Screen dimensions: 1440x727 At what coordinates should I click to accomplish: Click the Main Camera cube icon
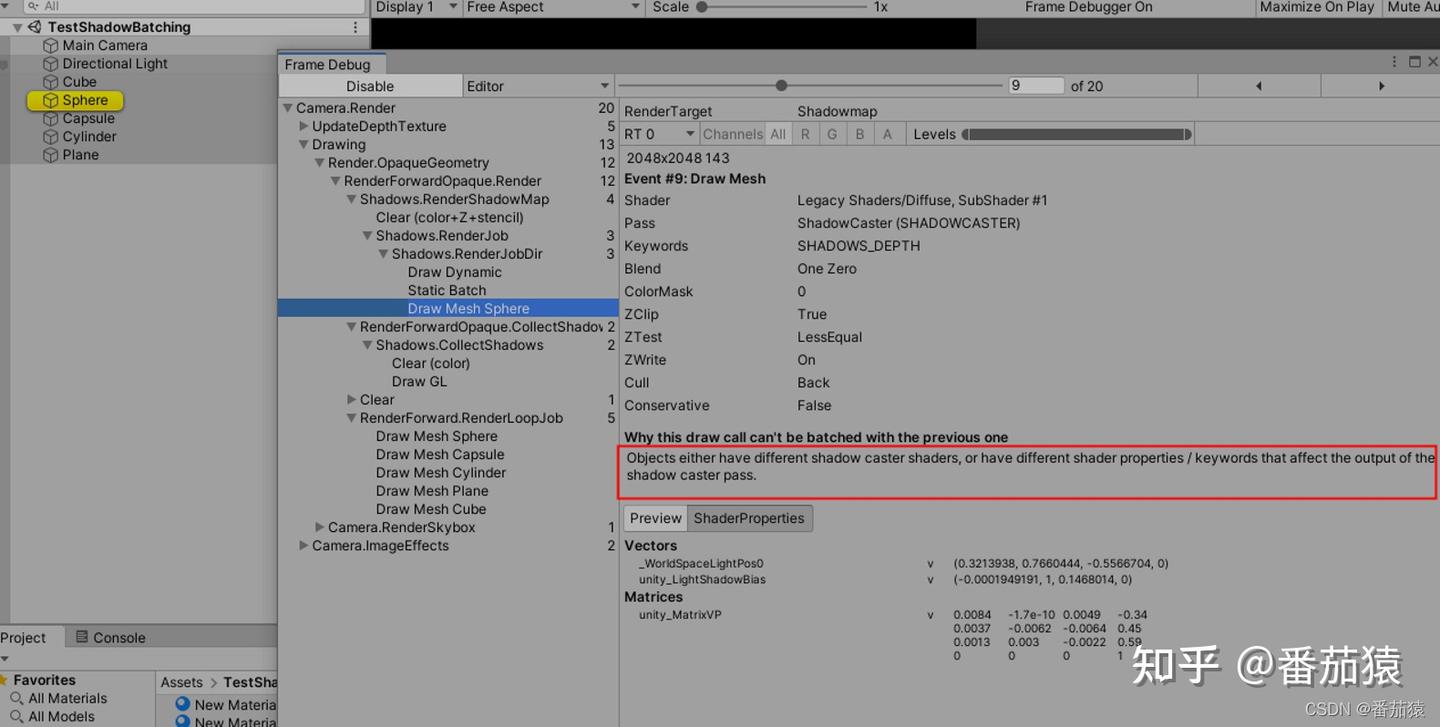click(50, 46)
